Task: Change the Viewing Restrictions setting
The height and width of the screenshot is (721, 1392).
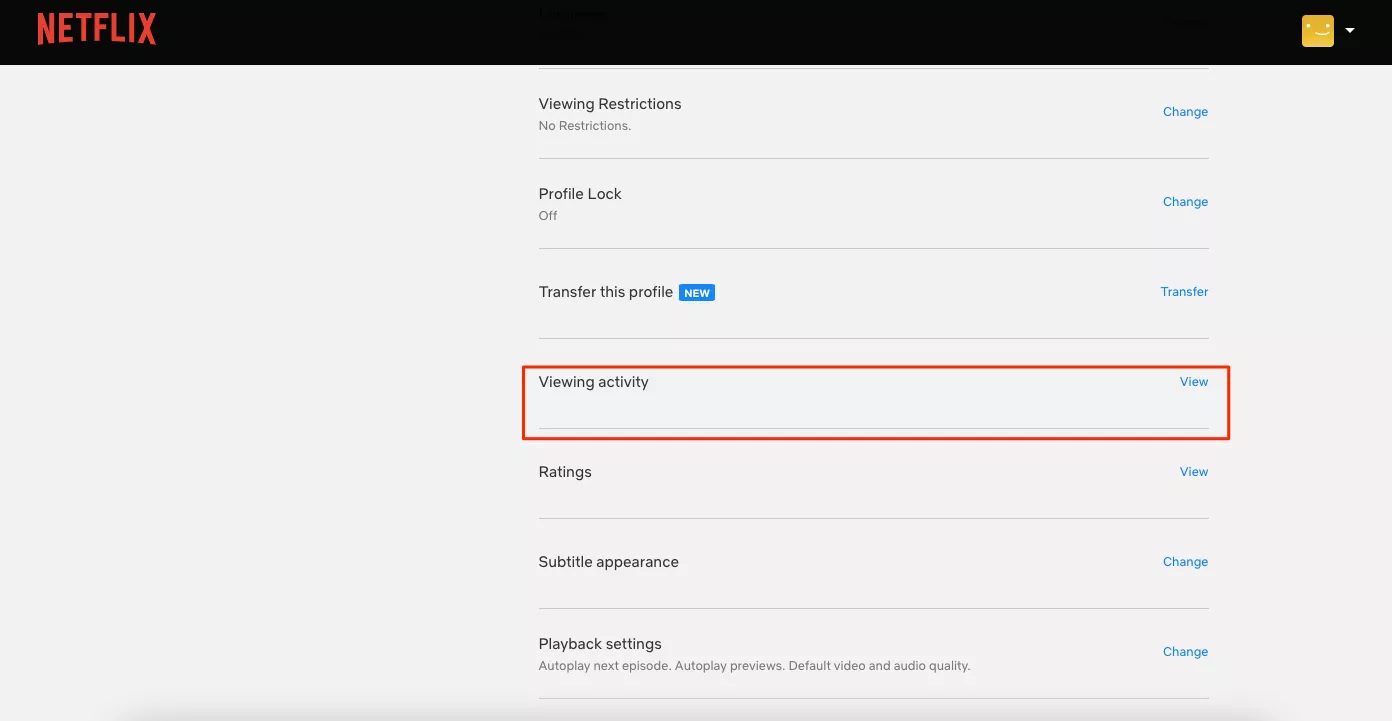Action: pyautogui.click(x=1185, y=112)
